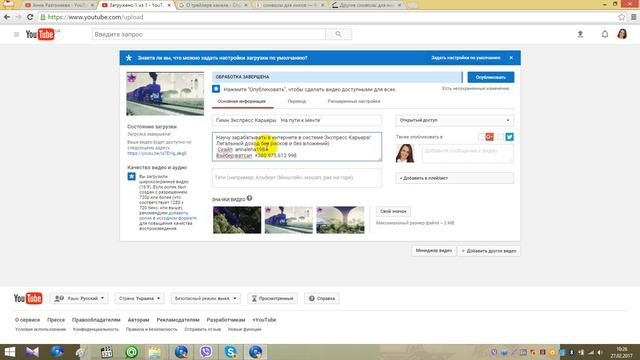640x360 pixels.
Task: Open the Windows Start button
Action: [9, 352]
